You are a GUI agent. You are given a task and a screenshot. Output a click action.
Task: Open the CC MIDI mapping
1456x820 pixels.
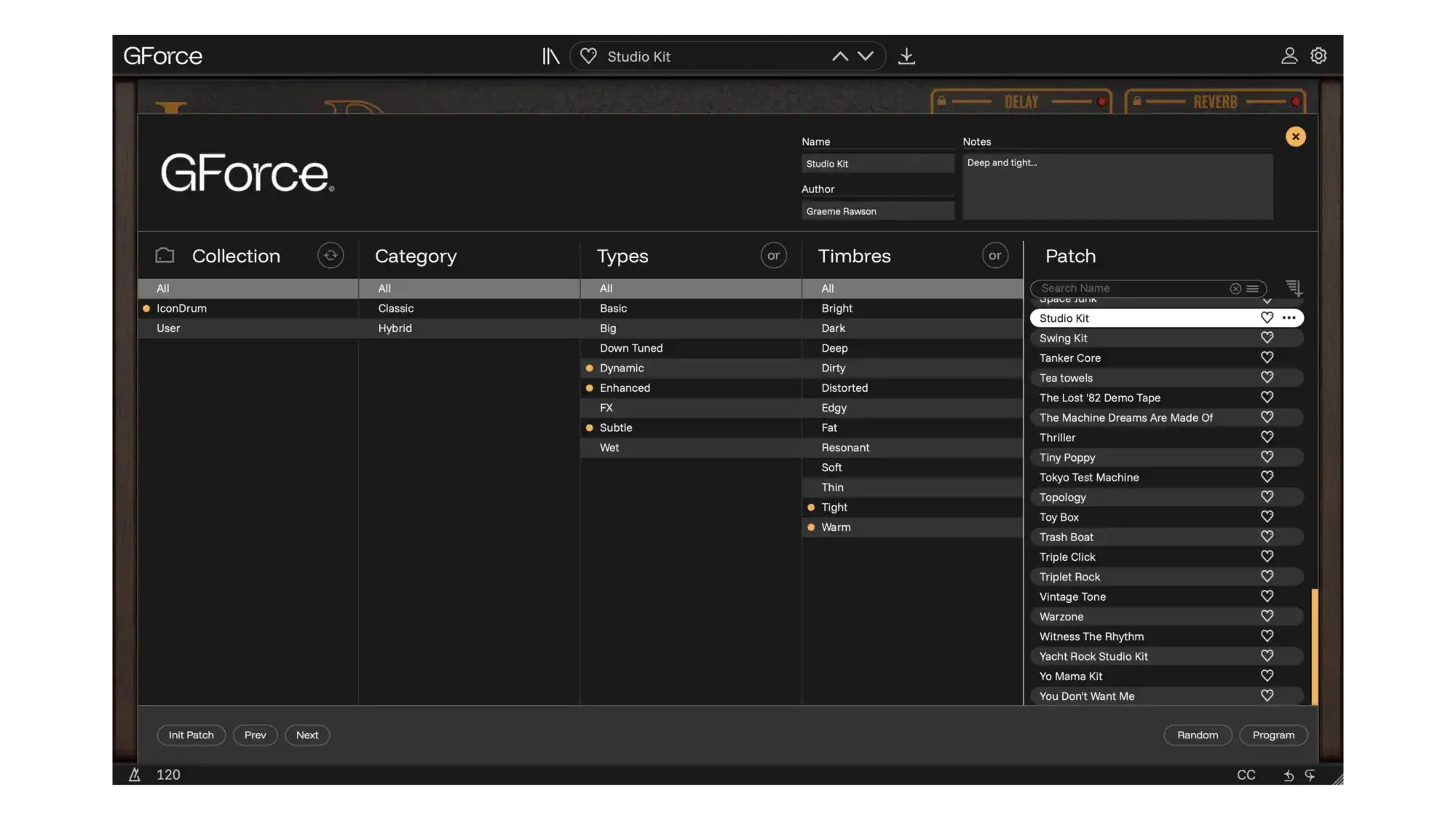point(1246,775)
